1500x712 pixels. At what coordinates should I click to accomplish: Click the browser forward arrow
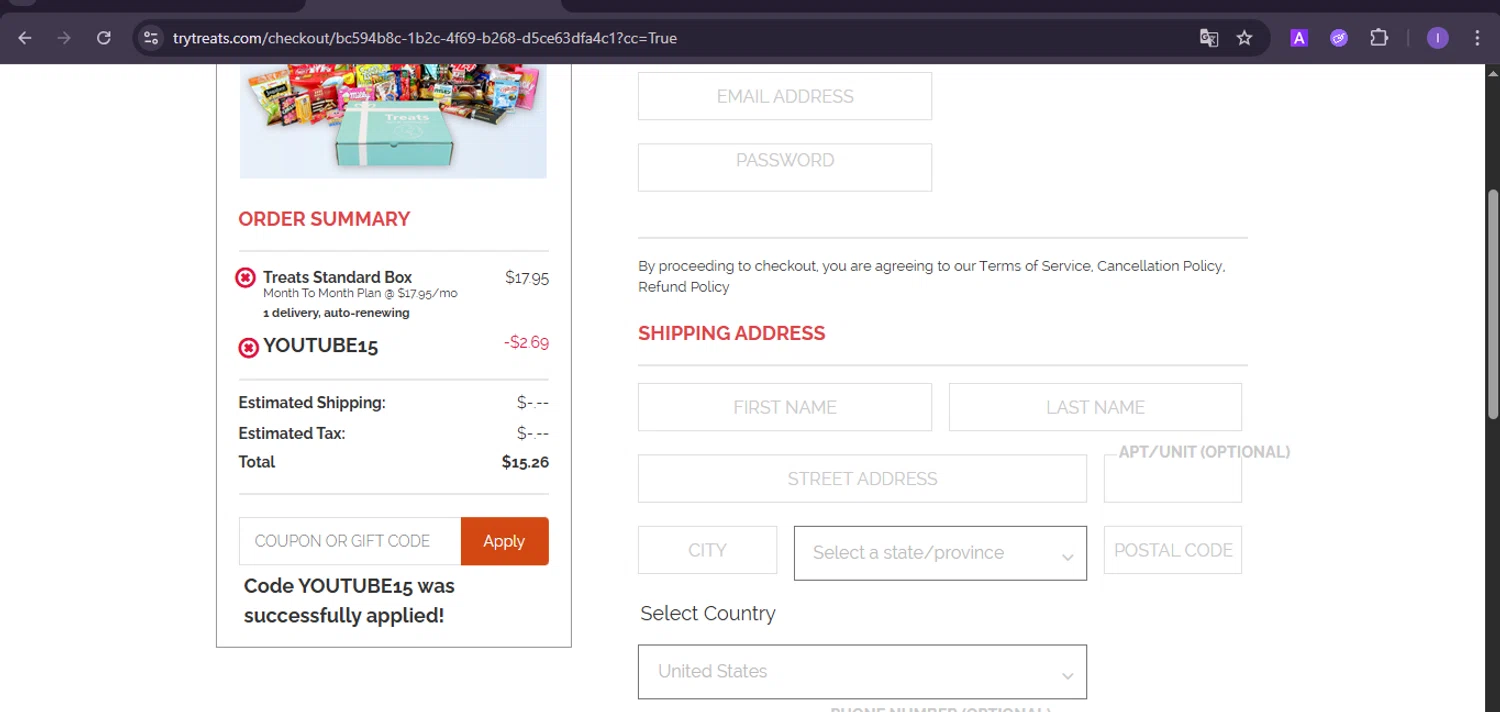click(x=64, y=38)
